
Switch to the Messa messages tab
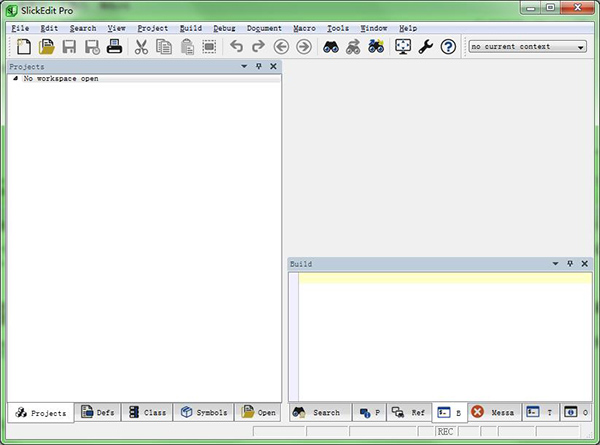click(x=494, y=412)
